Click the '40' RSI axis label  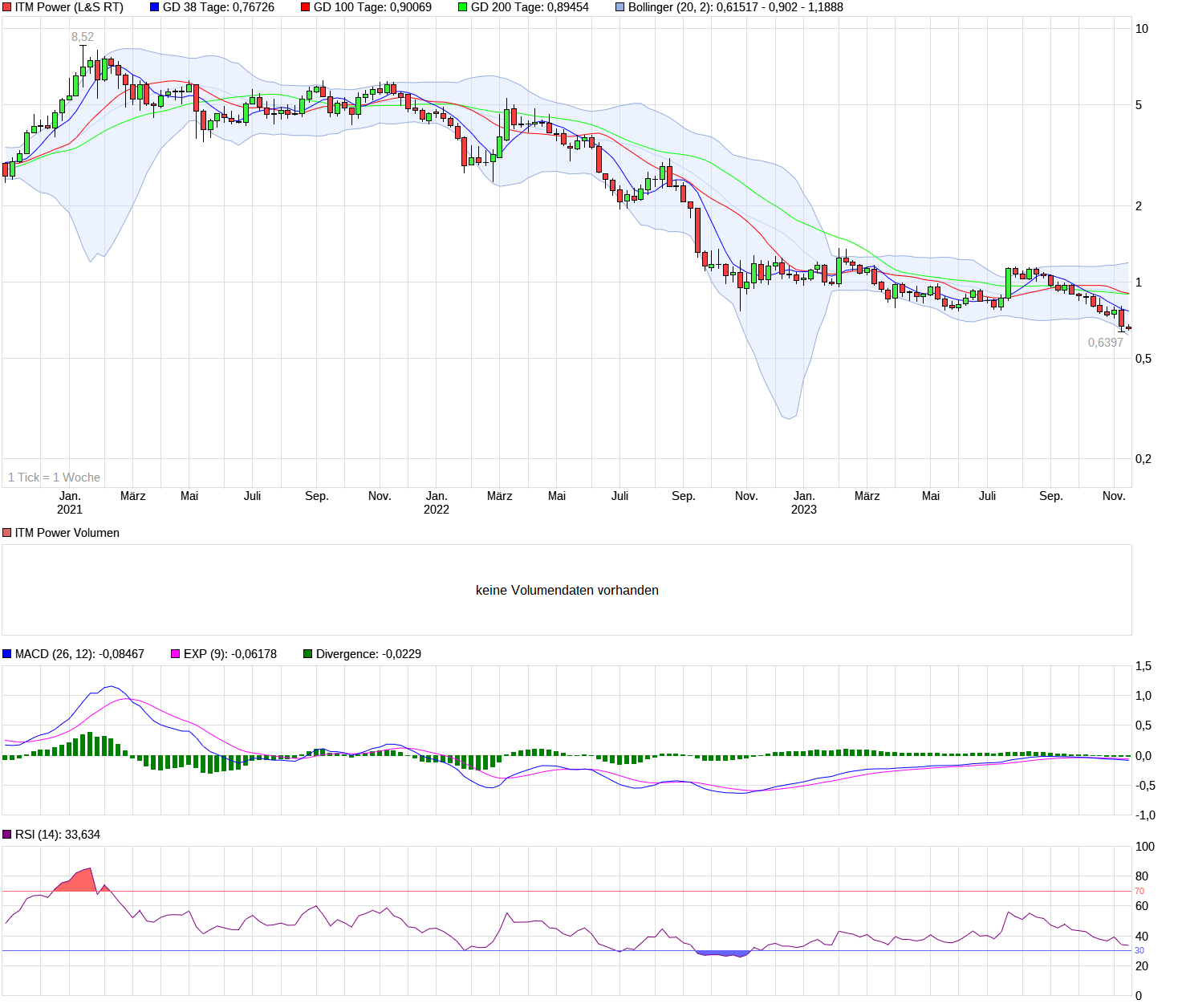point(1142,937)
